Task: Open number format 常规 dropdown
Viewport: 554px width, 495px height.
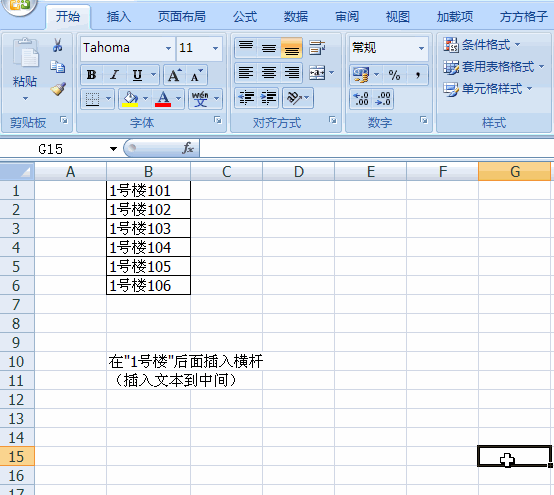Action: coord(421,48)
